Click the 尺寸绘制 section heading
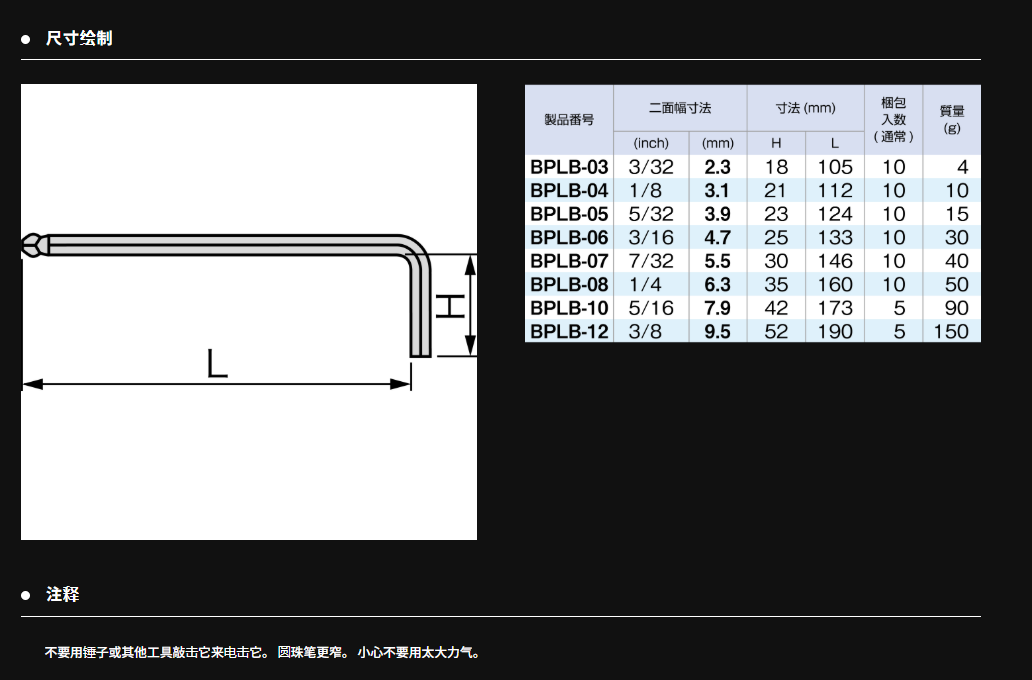The image size is (1032, 680). point(79,39)
